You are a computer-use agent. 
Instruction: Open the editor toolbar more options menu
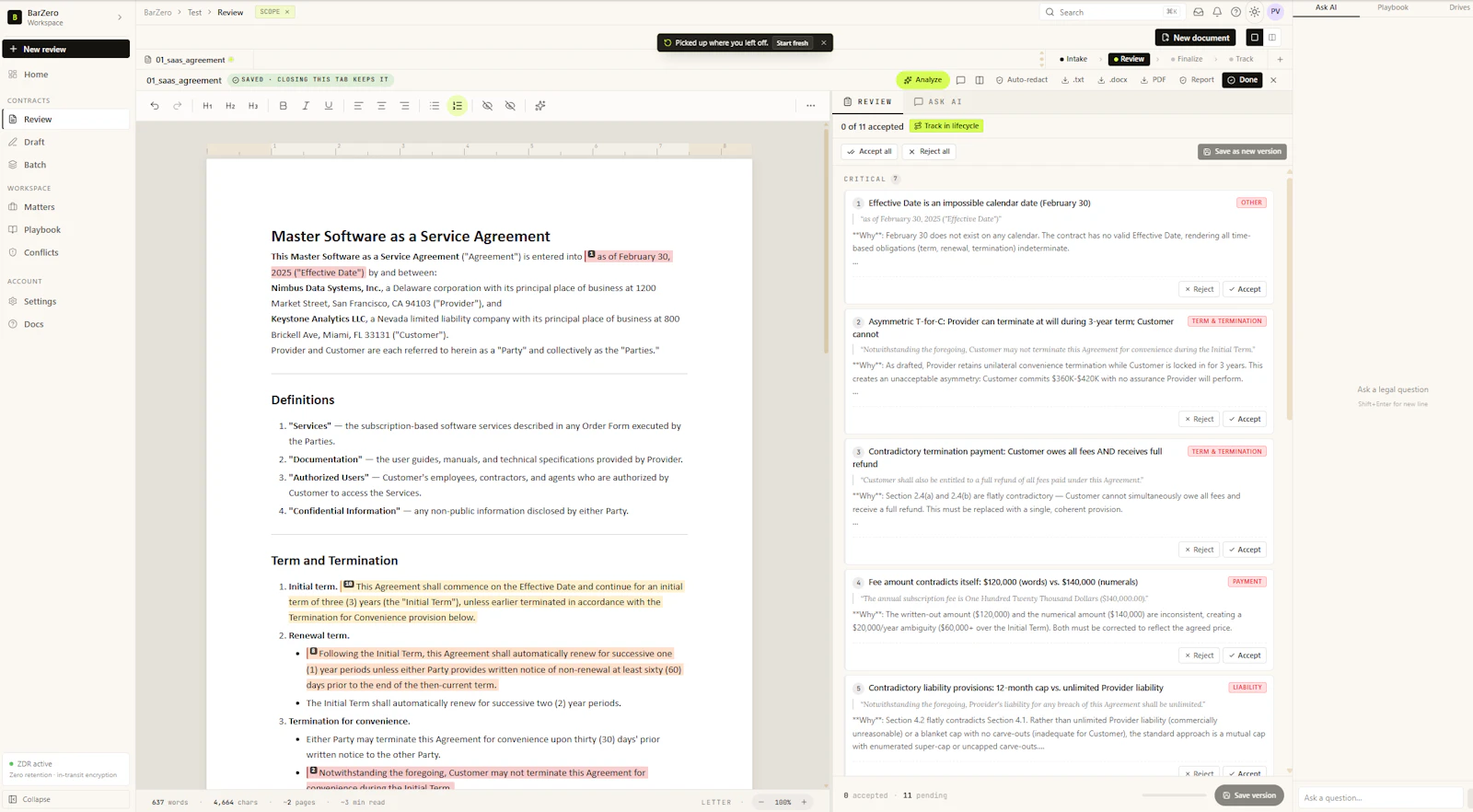tap(811, 106)
